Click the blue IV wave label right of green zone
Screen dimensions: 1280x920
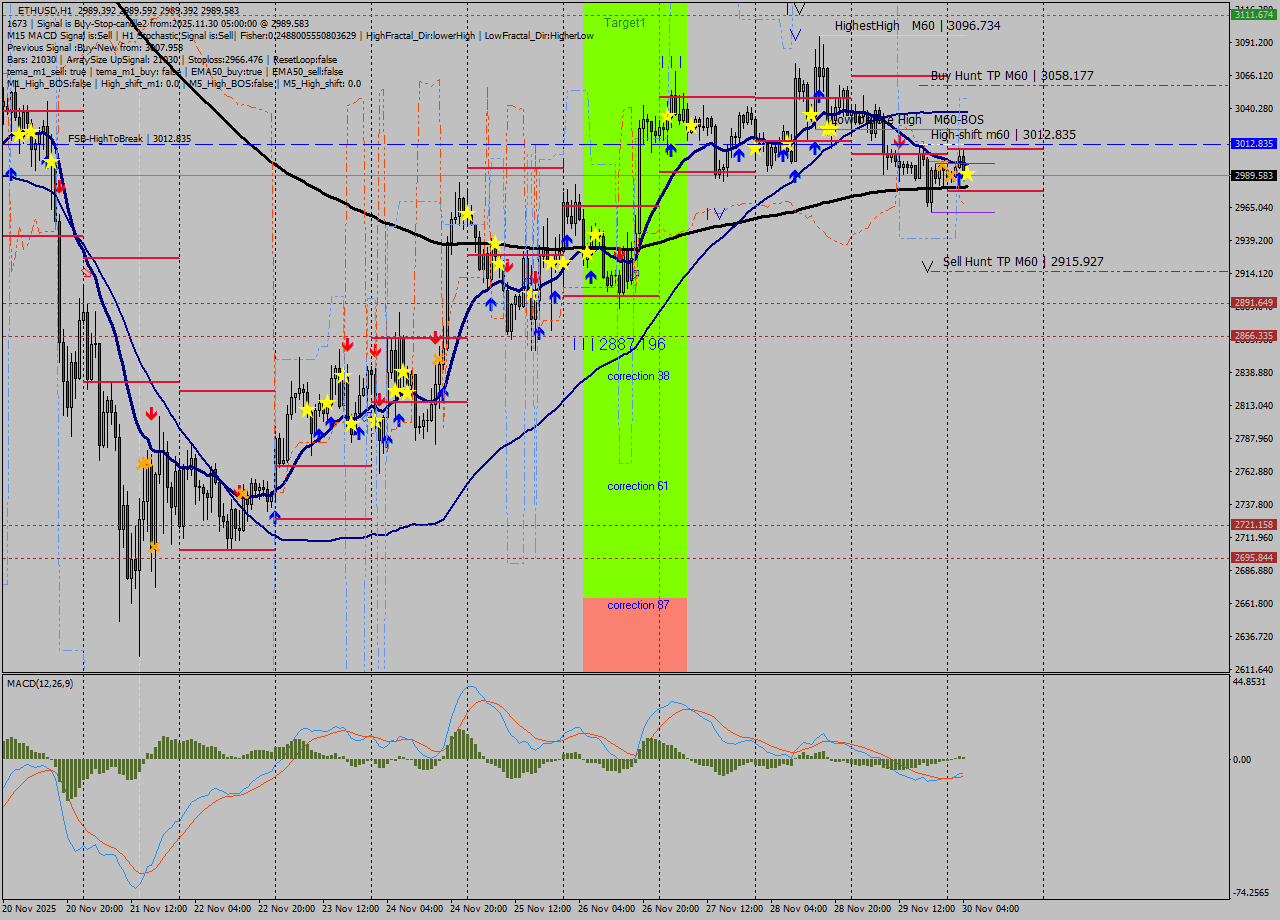click(x=714, y=213)
